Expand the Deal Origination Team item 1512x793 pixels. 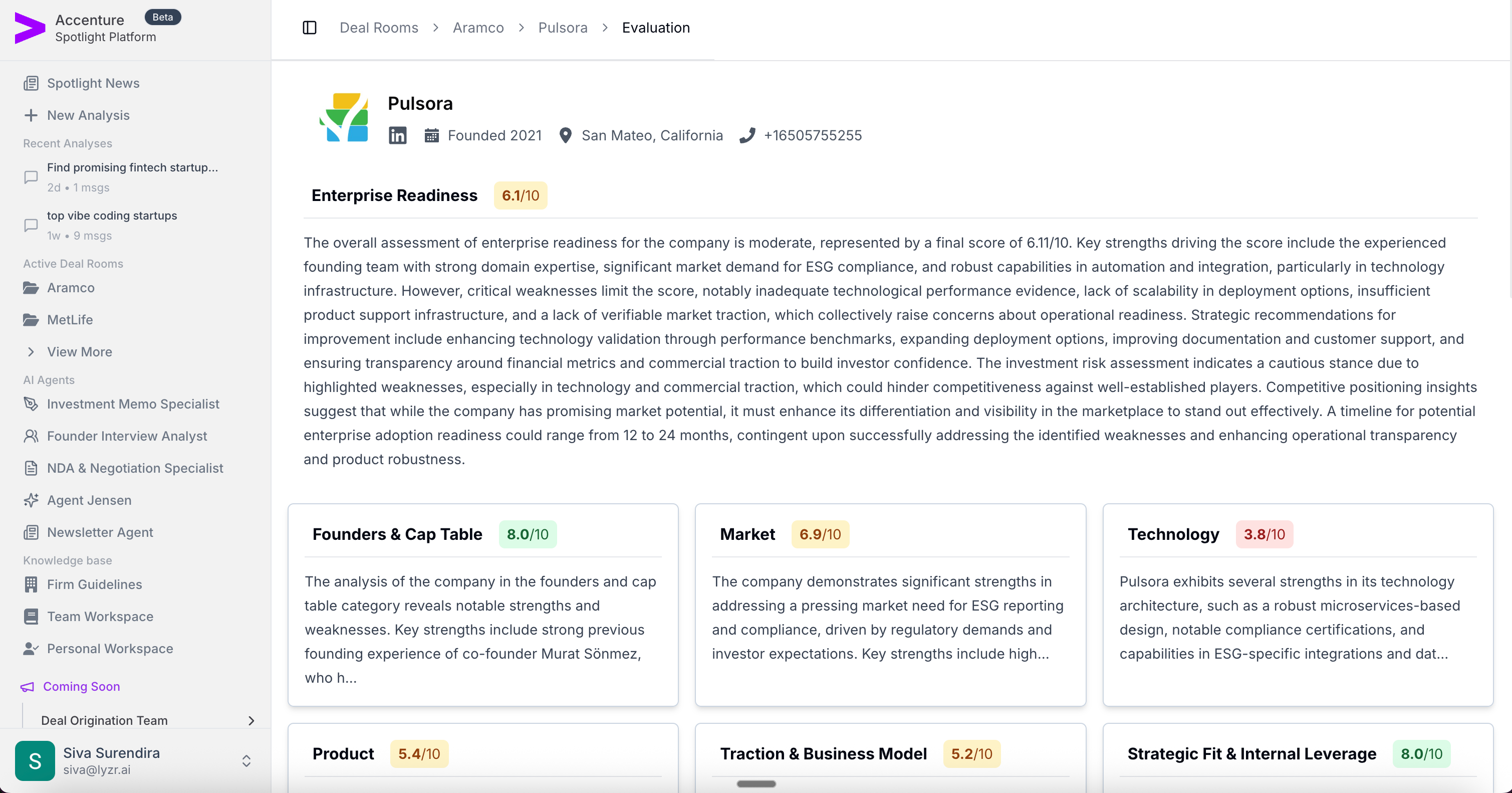click(x=251, y=721)
